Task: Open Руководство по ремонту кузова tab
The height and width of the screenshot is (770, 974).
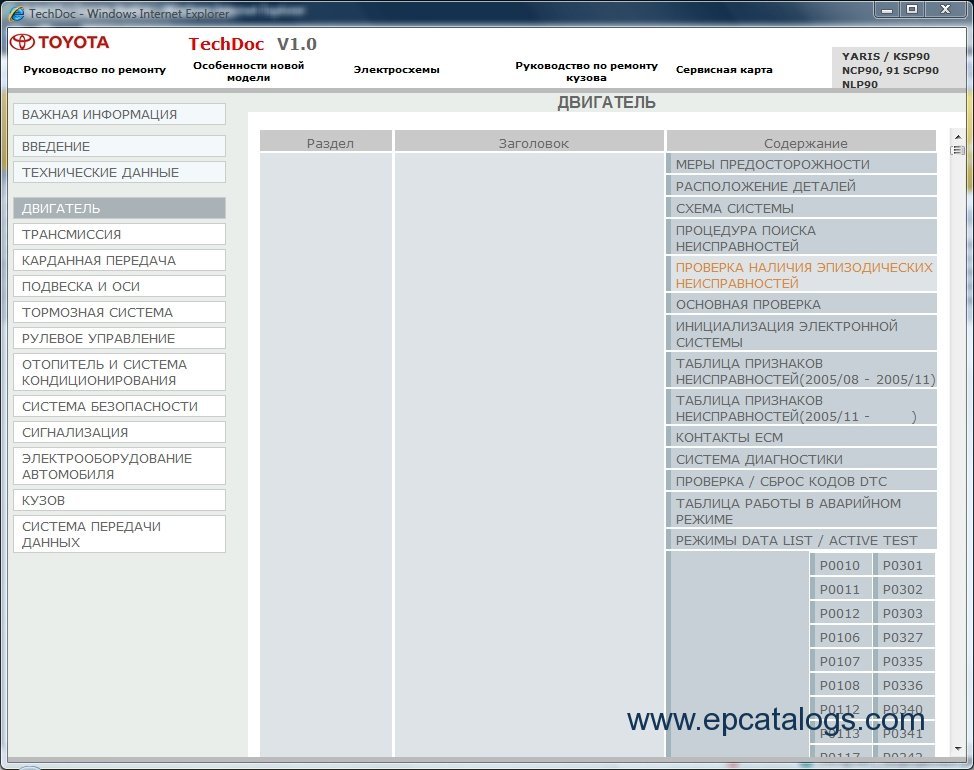Action: coord(586,71)
